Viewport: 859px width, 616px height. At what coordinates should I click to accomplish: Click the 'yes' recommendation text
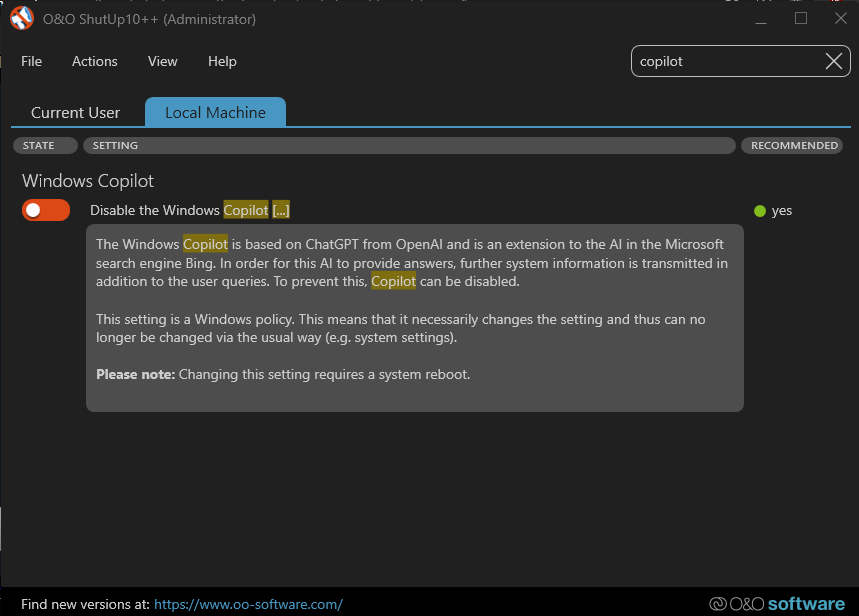coord(782,211)
